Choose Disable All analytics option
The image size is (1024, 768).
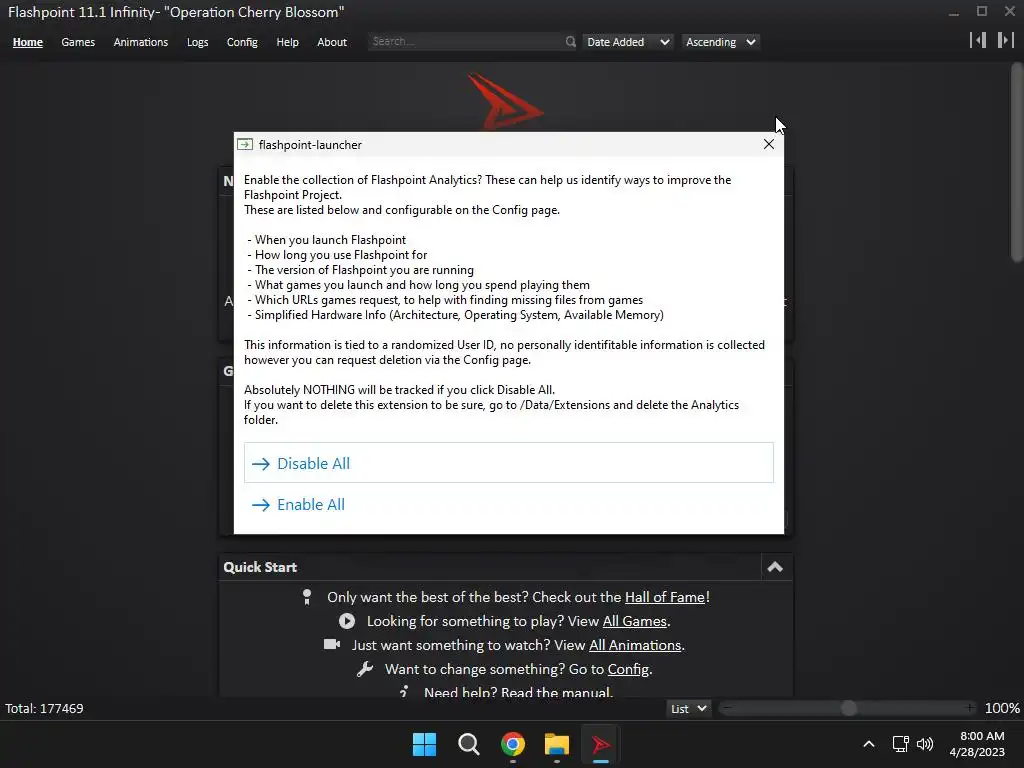click(x=509, y=463)
